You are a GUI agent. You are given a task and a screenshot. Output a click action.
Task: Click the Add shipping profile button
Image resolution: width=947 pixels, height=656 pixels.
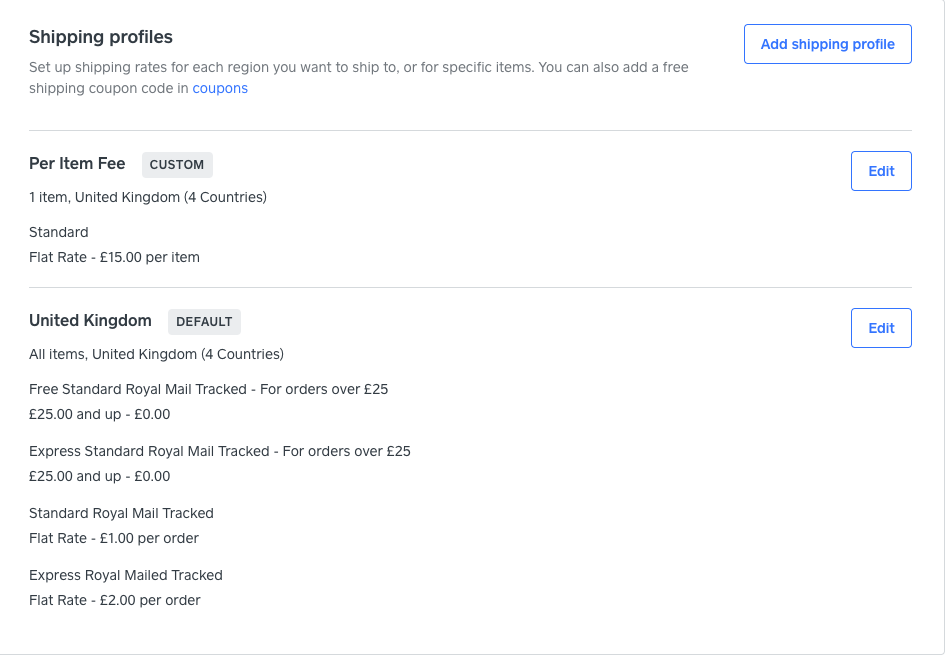pos(827,44)
